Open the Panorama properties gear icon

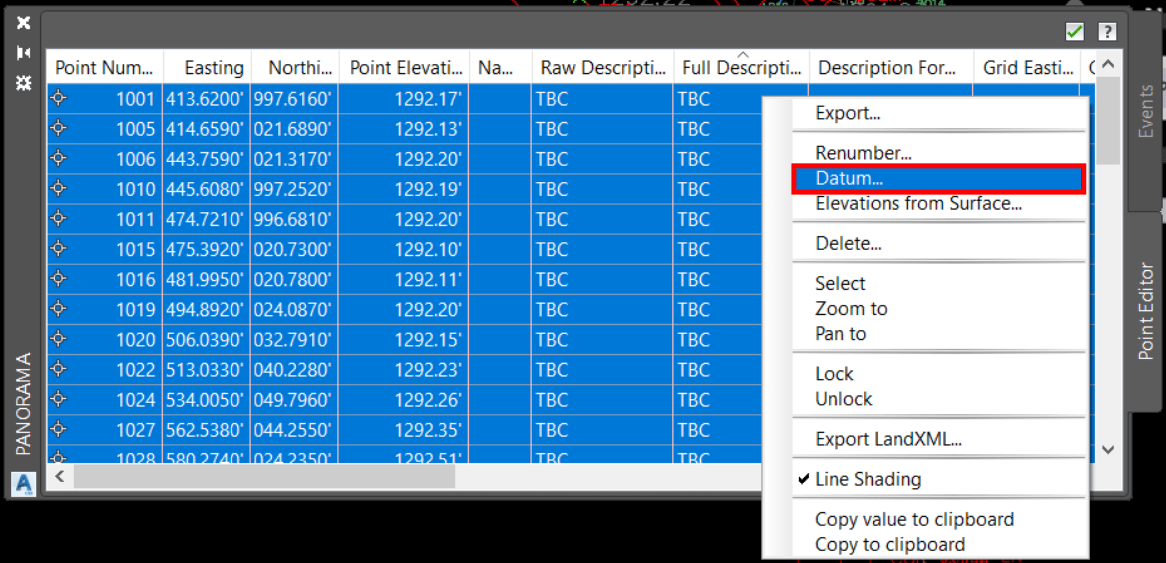(x=24, y=83)
